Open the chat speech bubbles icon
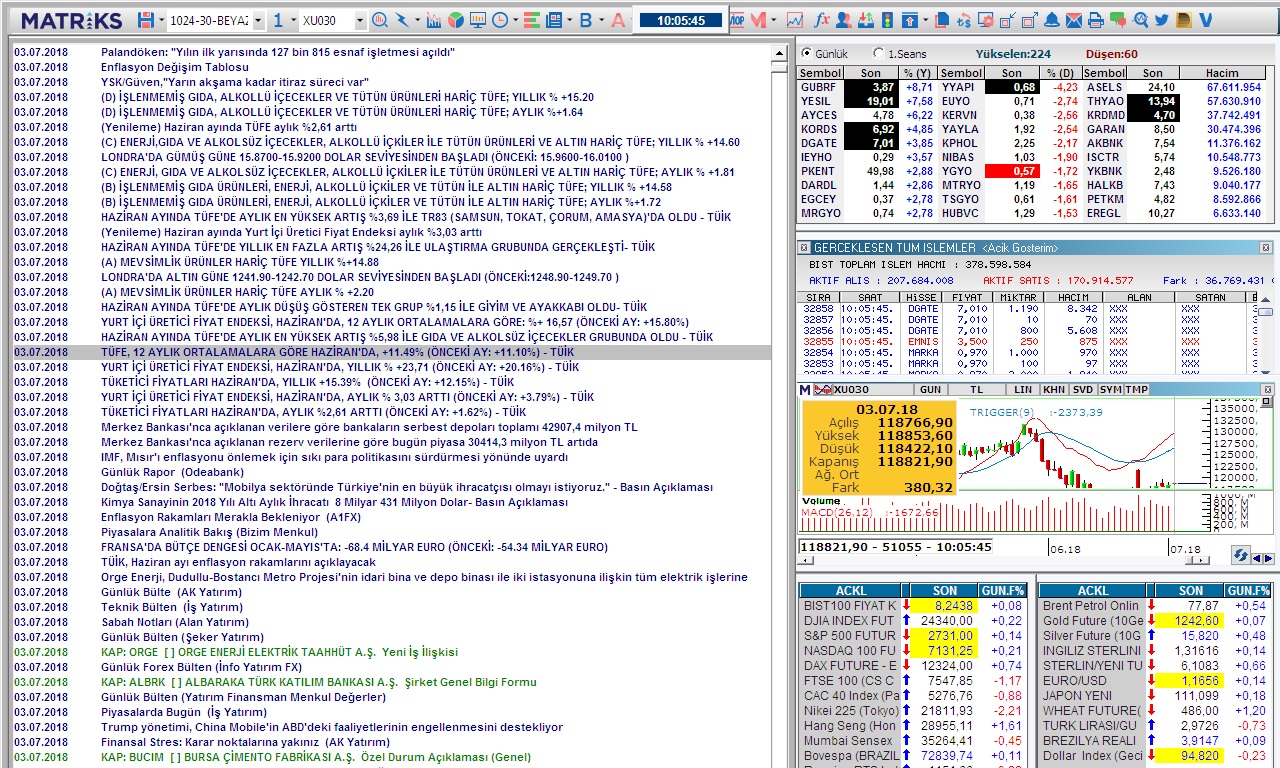This screenshot has height=768, width=1280. coord(1117,20)
